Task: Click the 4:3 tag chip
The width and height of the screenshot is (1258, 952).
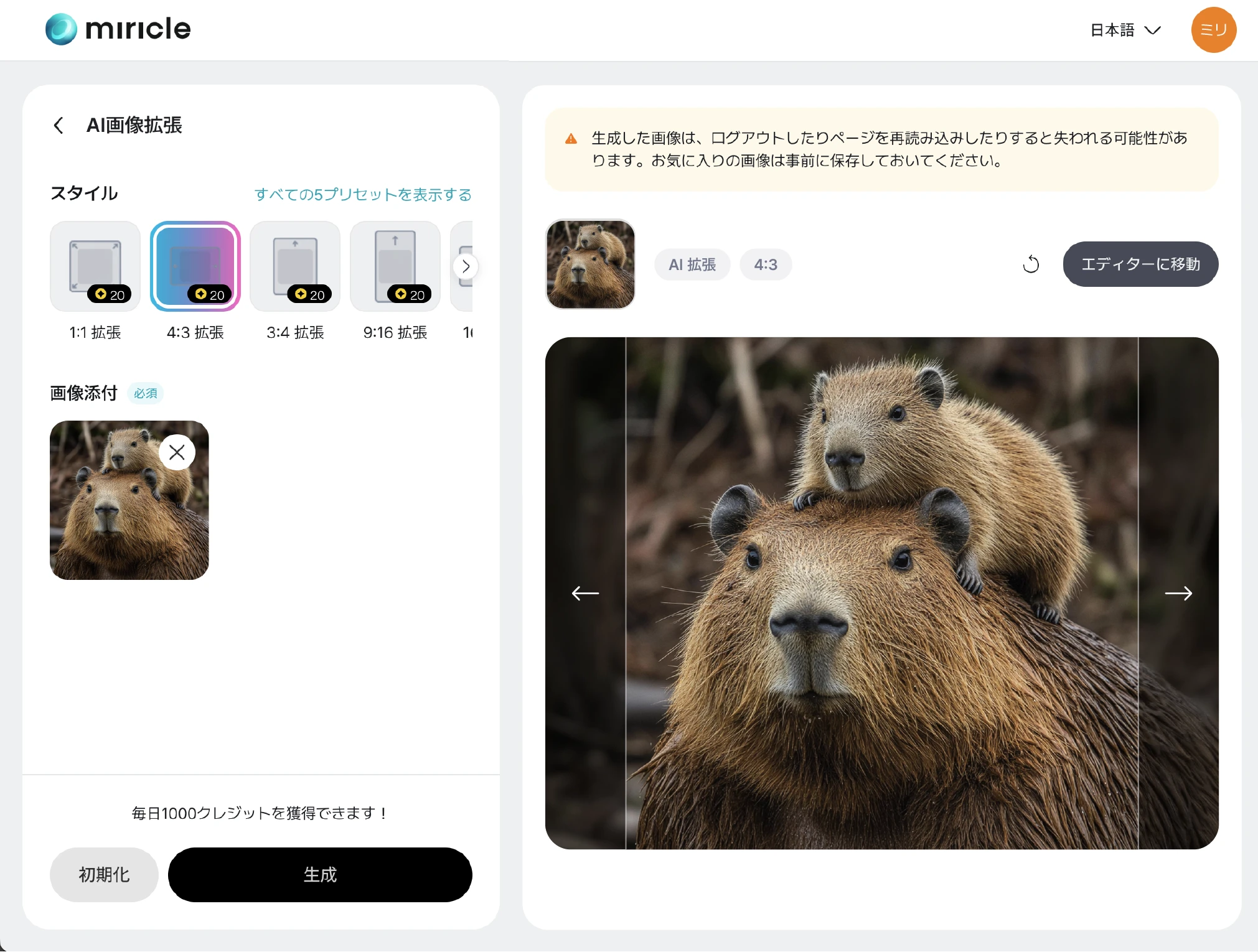Action: (x=765, y=264)
